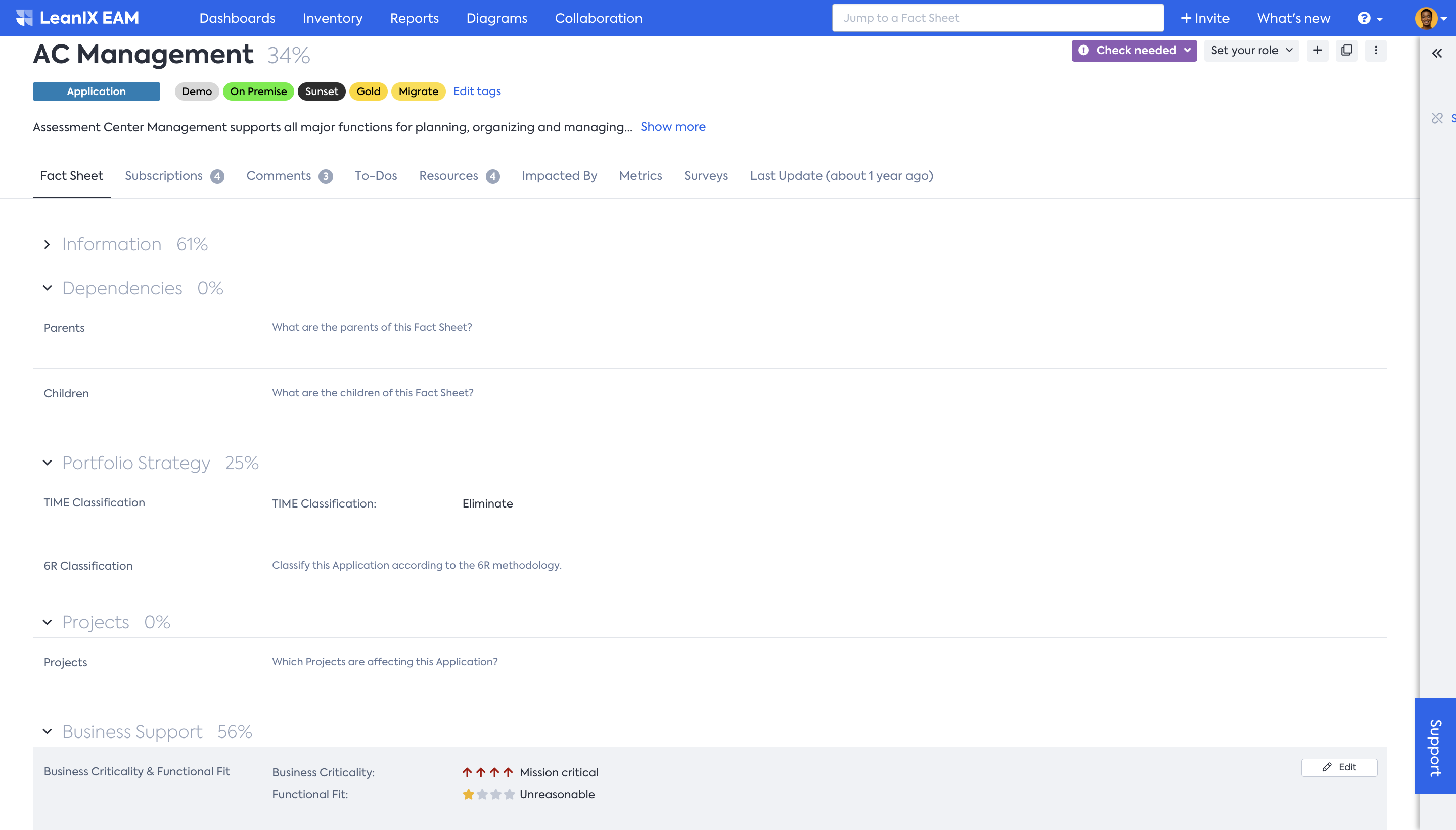Open the three-dot more actions menu
The width and height of the screenshot is (1456, 830).
(1375, 50)
